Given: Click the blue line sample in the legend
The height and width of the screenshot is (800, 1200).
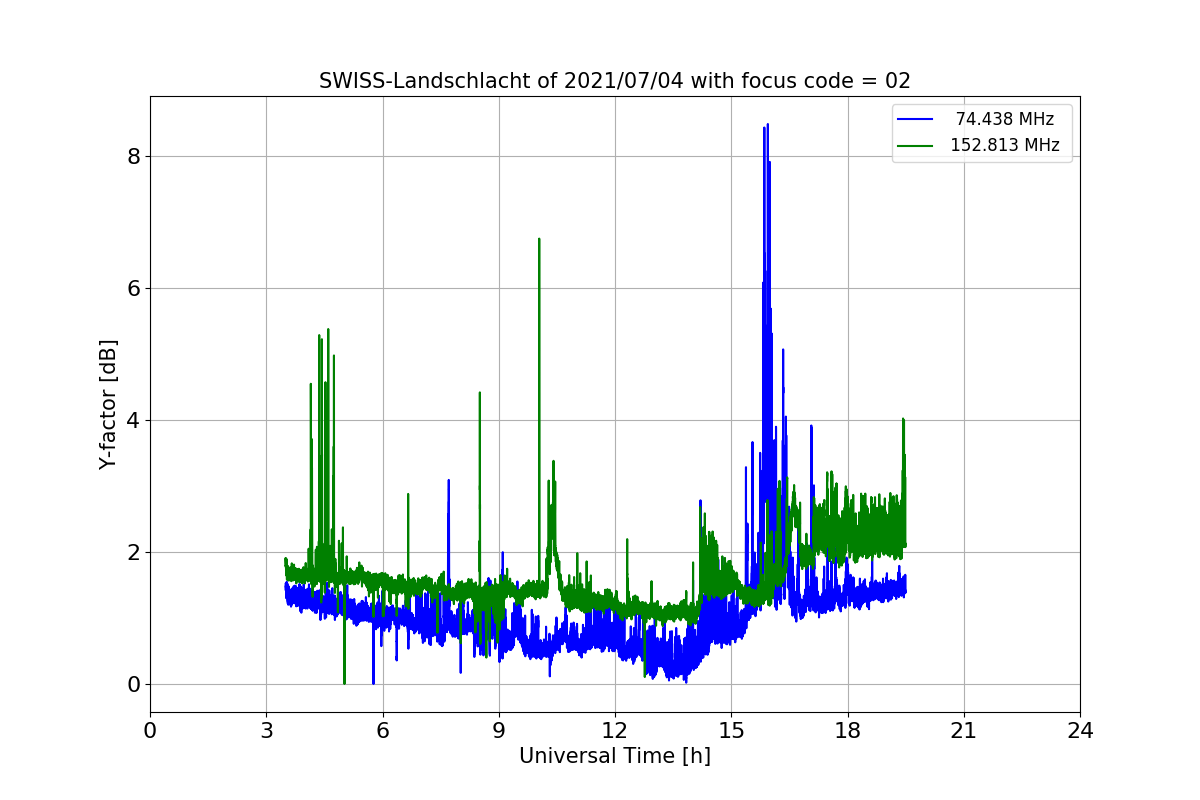Looking at the screenshot, I should pos(915,120).
